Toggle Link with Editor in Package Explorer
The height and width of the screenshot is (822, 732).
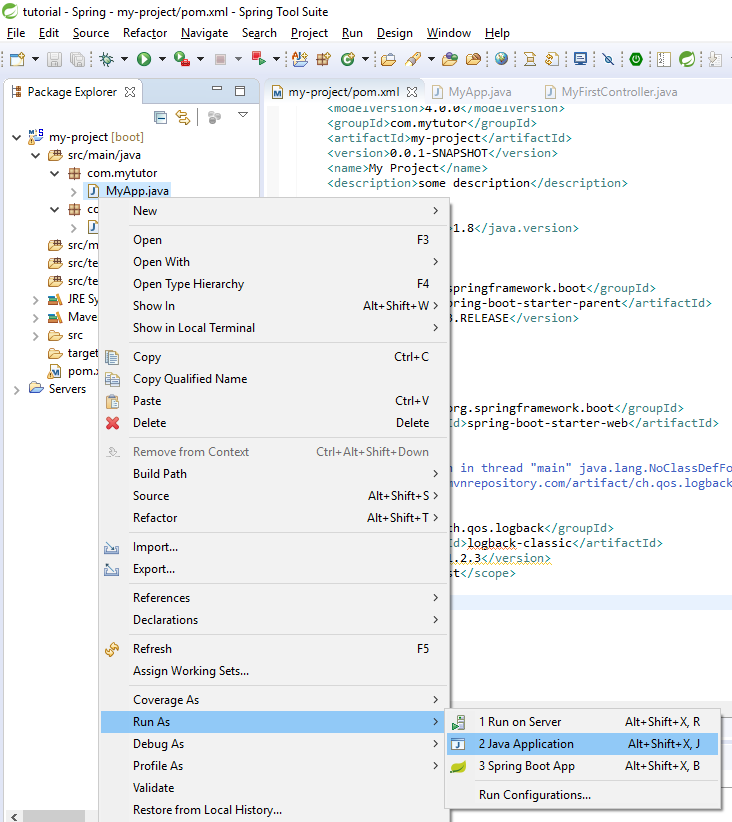tap(183, 117)
